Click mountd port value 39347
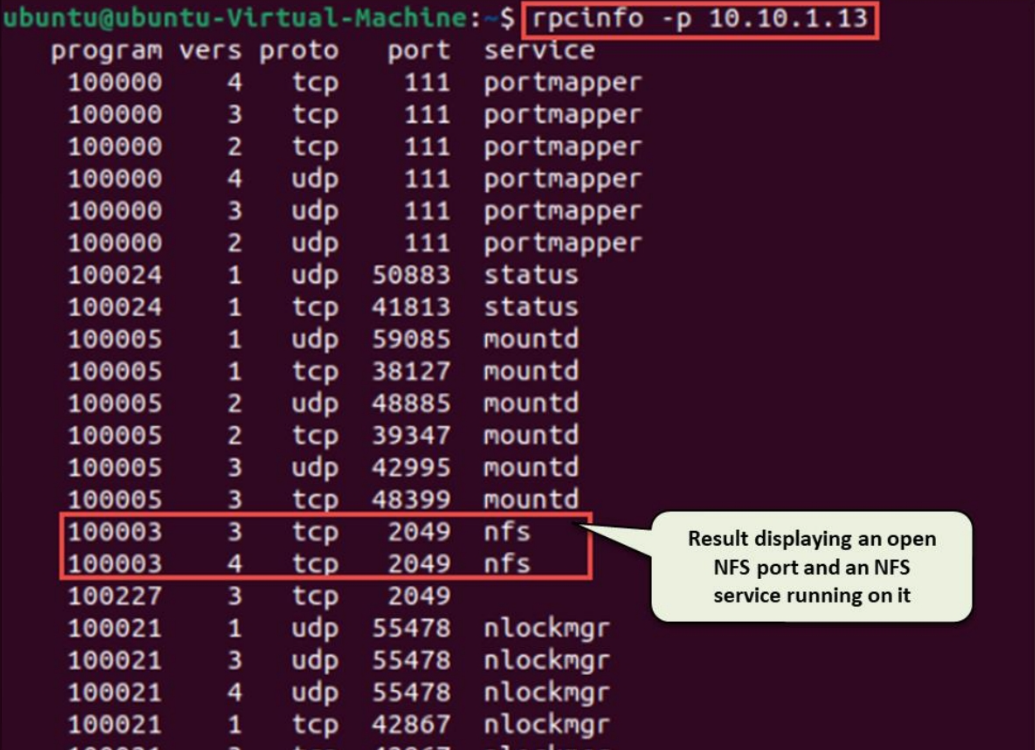 pos(411,435)
